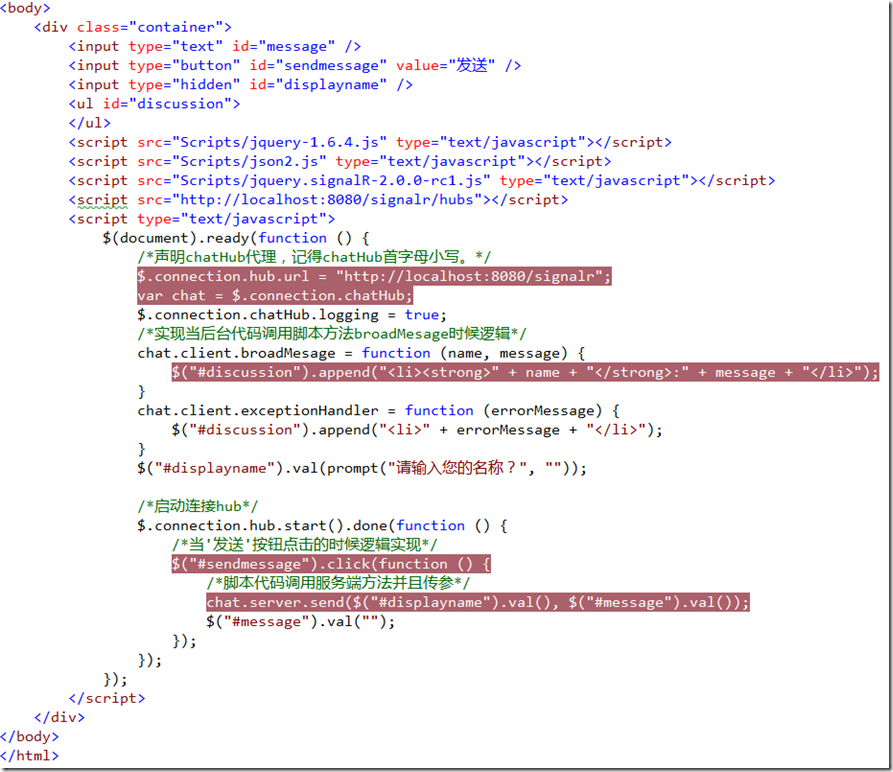Click the json2.js script line
Image resolution: width=893 pixels, height=772 pixels.
point(339,162)
